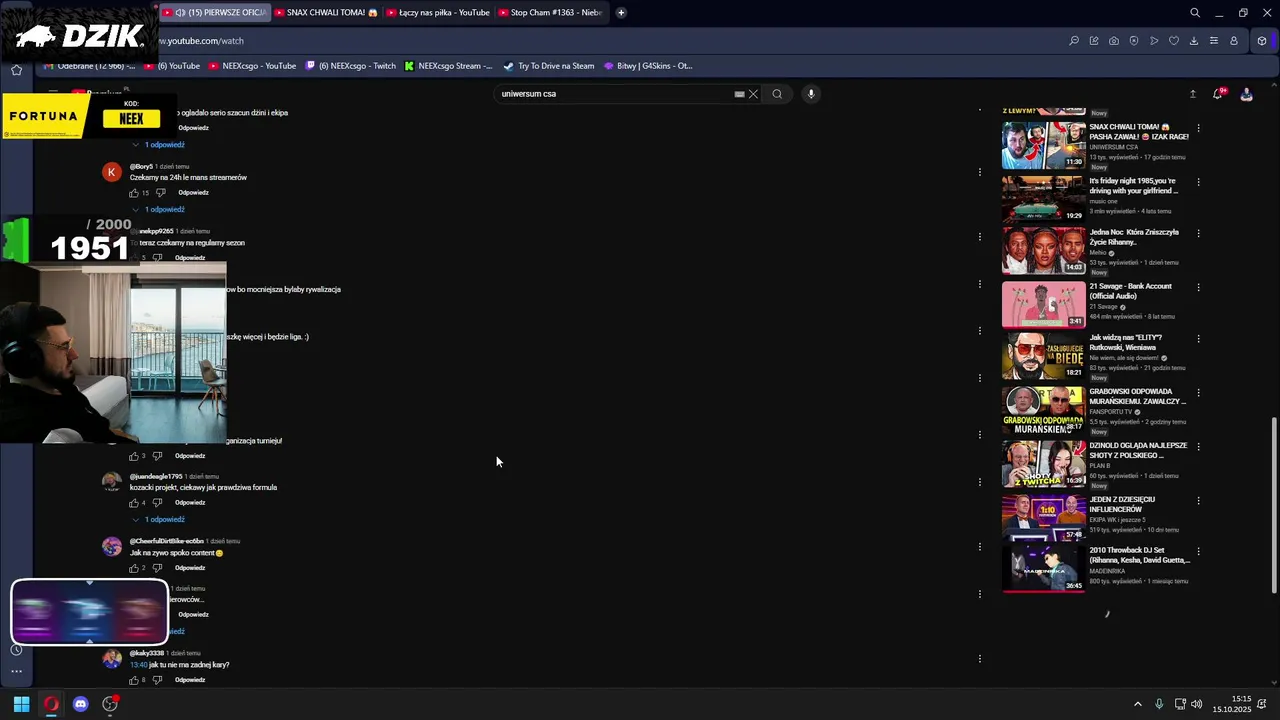The image size is (1280, 720).
Task: Open the on-screen keyboard in the search box
Action: point(739,94)
